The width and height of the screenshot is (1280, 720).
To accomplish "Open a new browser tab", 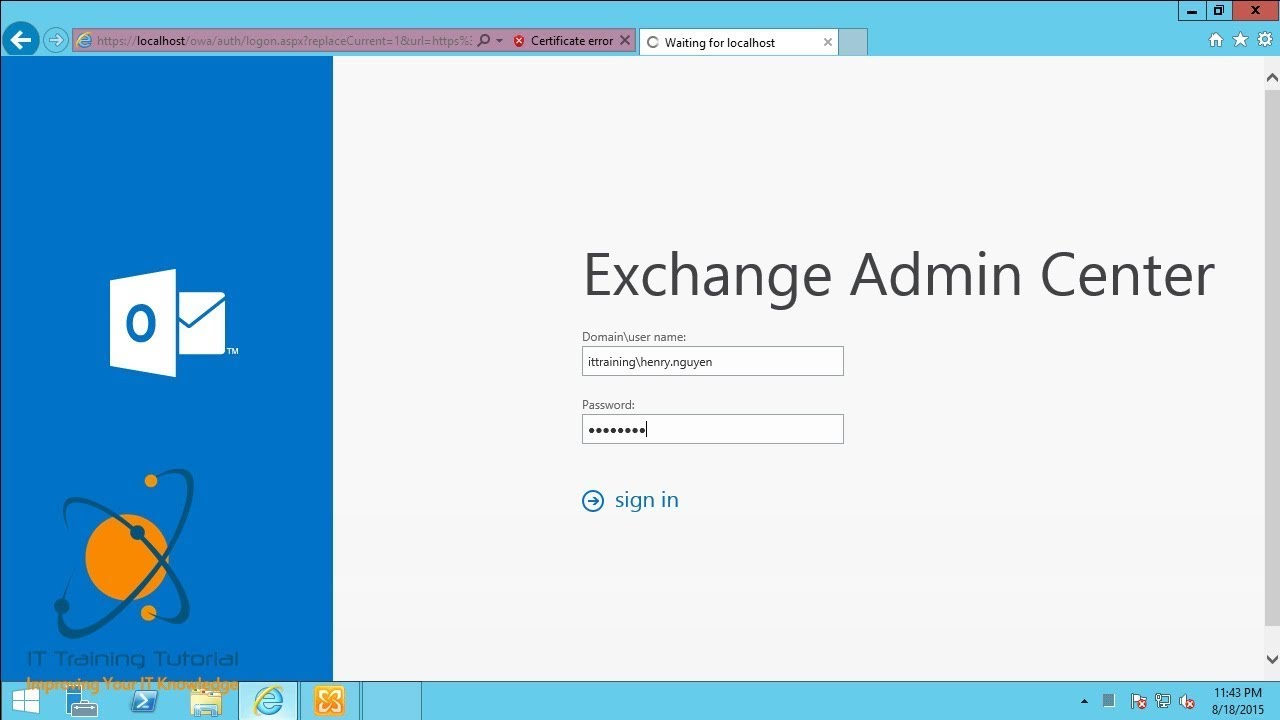I will pyautogui.click(x=853, y=42).
